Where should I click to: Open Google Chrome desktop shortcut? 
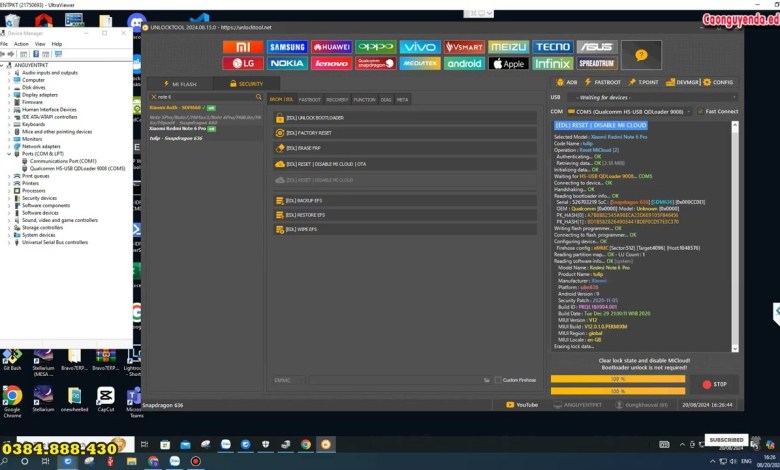12,401
